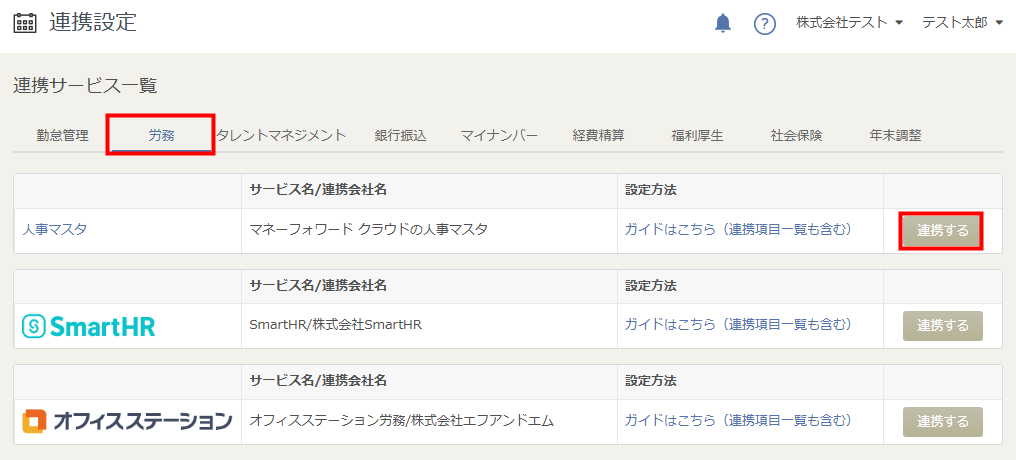This screenshot has height=460, width=1016.
Task: Open the SmartHR guide link
Action: point(737,324)
